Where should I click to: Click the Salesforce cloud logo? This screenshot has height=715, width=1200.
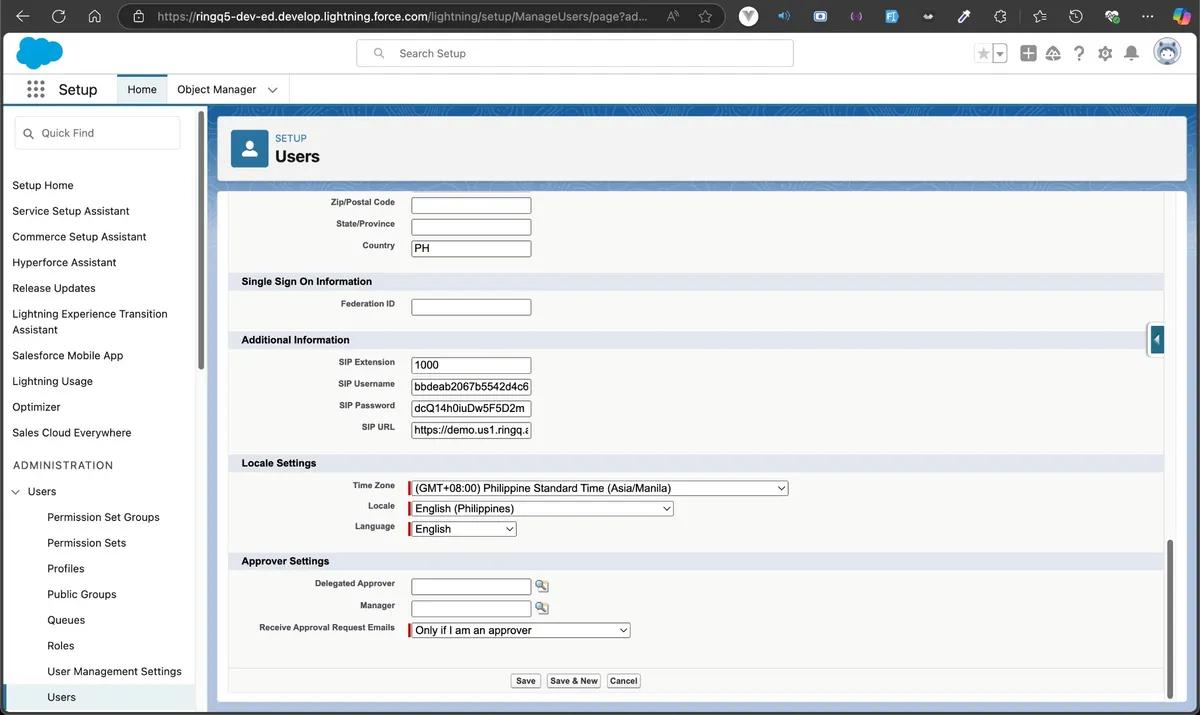point(40,53)
